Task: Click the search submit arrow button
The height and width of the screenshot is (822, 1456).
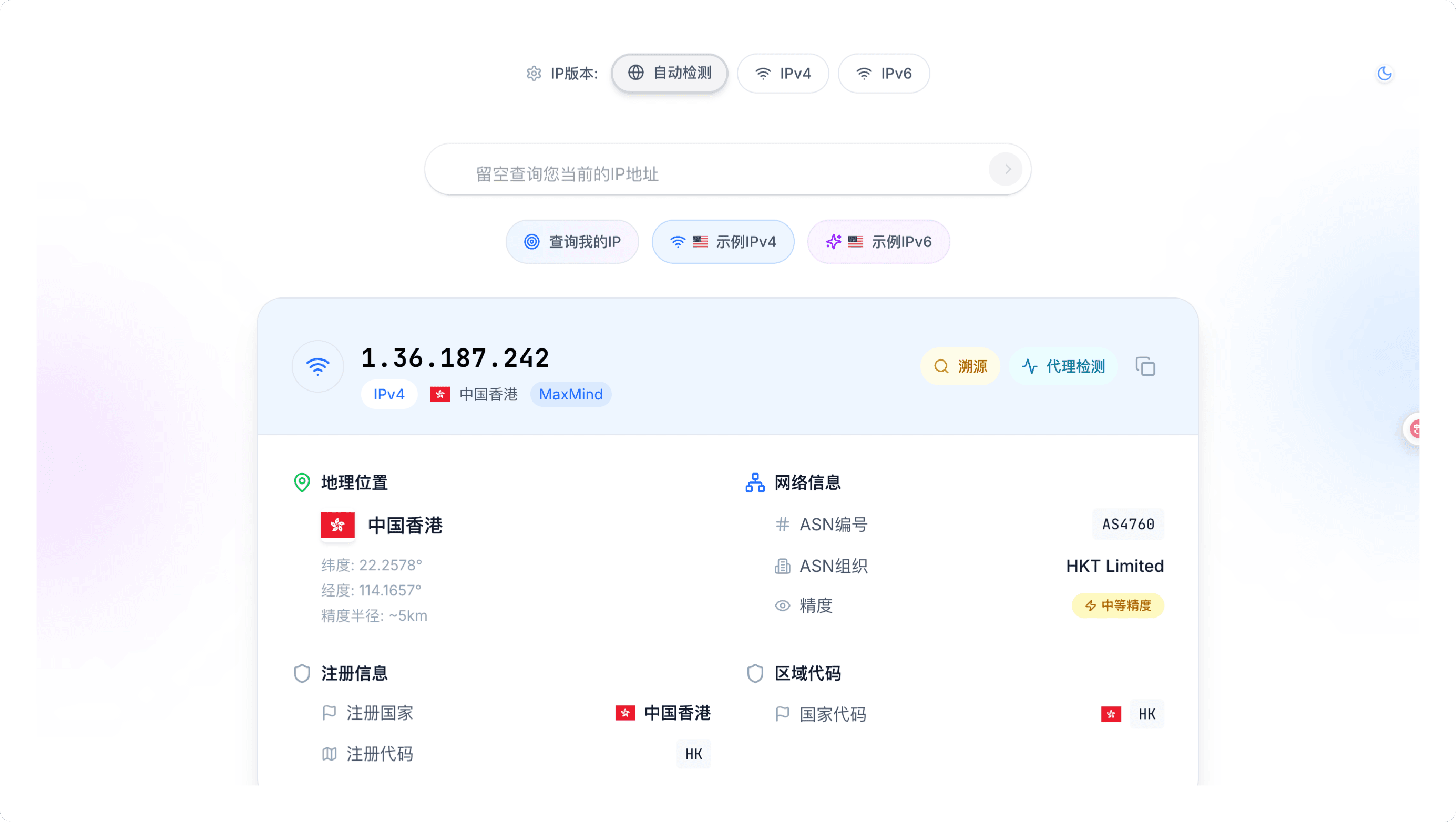Action: (x=1005, y=169)
